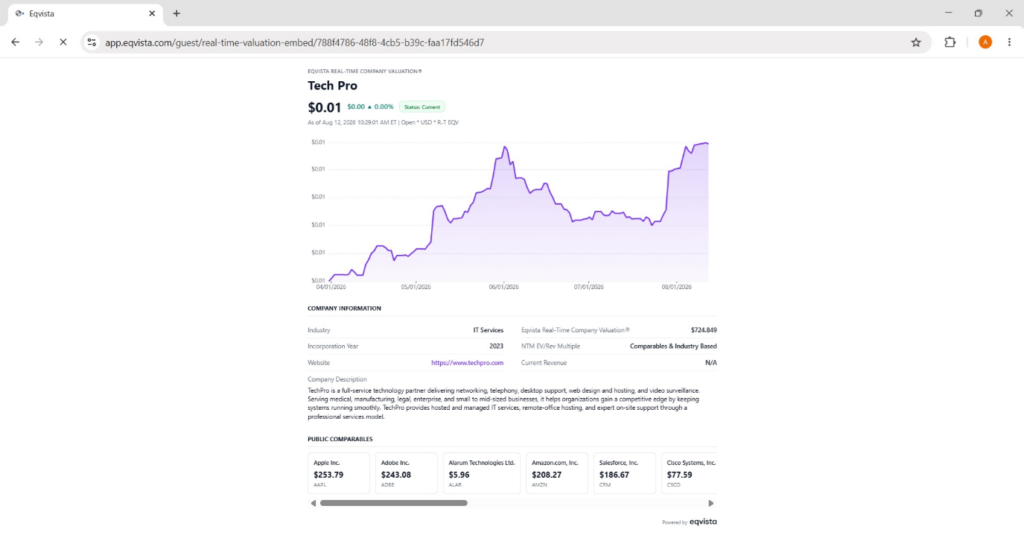Select the Alarum Technologies Ltd. card
The image size is (1024, 538).
point(482,473)
